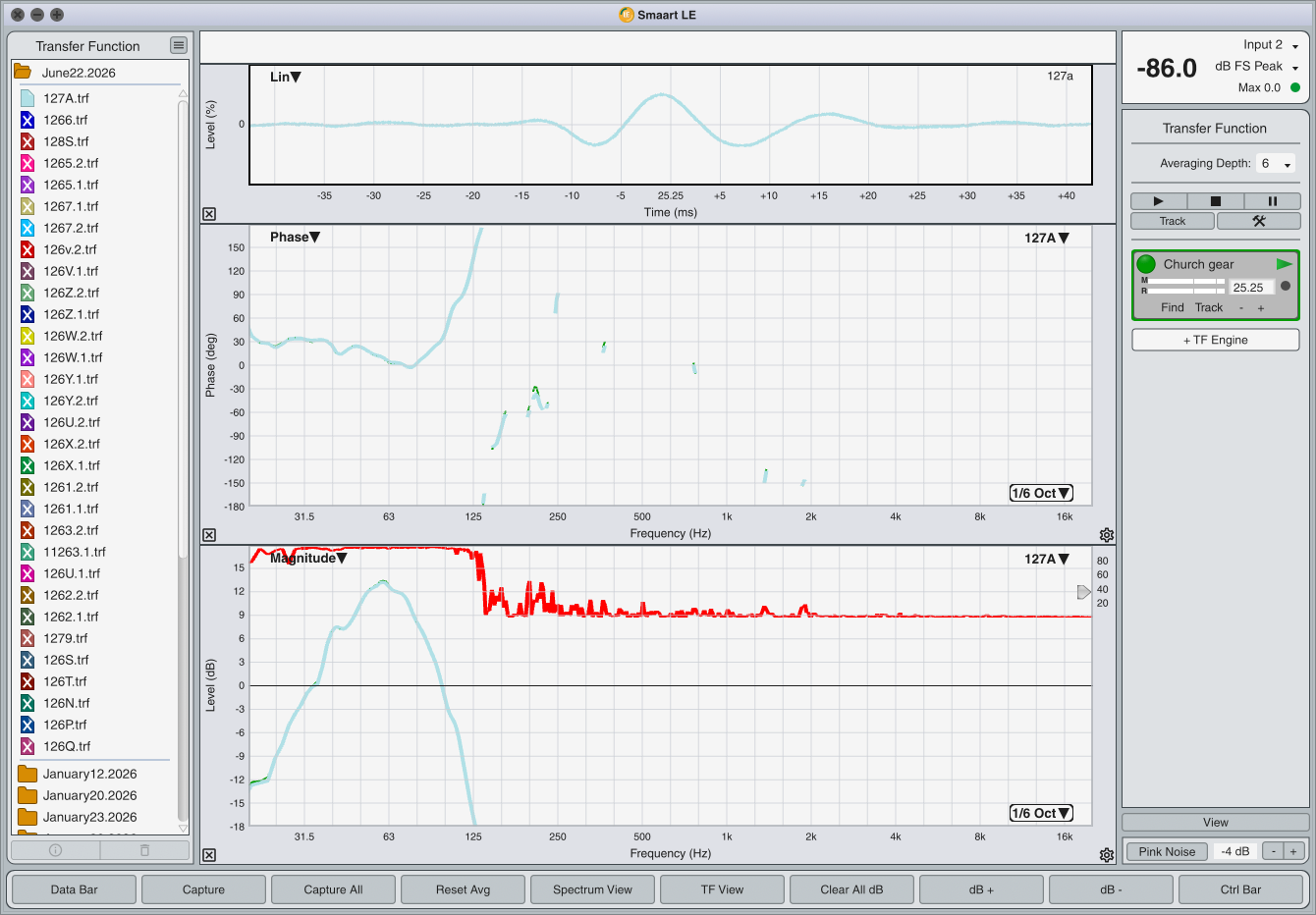Toggle delay Track button at top
Viewport: 1316px width, 915px height.
[1173, 221]
